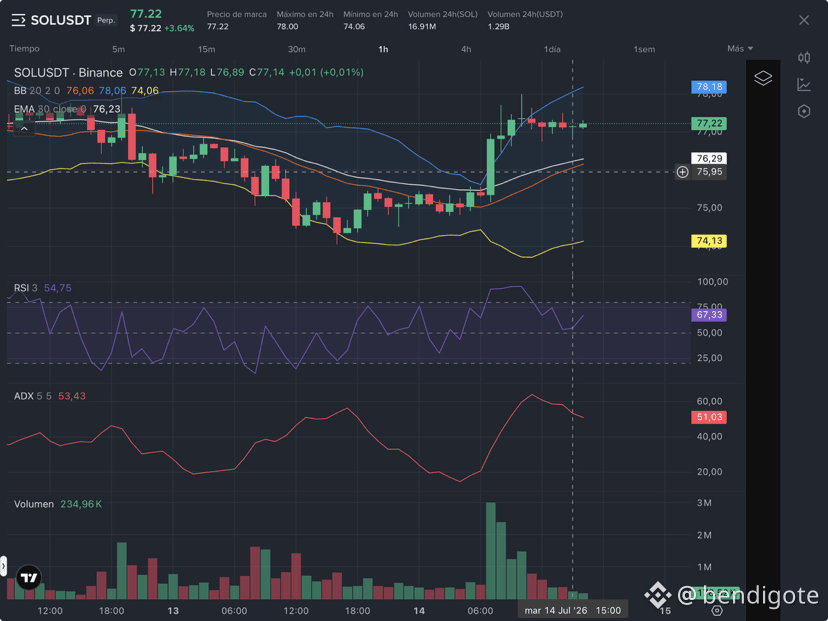This screenshot has width=828, height=621.
Task: Click the white 76,29 EMA price label
Action: pyautogui.click(x=709, y=158)
